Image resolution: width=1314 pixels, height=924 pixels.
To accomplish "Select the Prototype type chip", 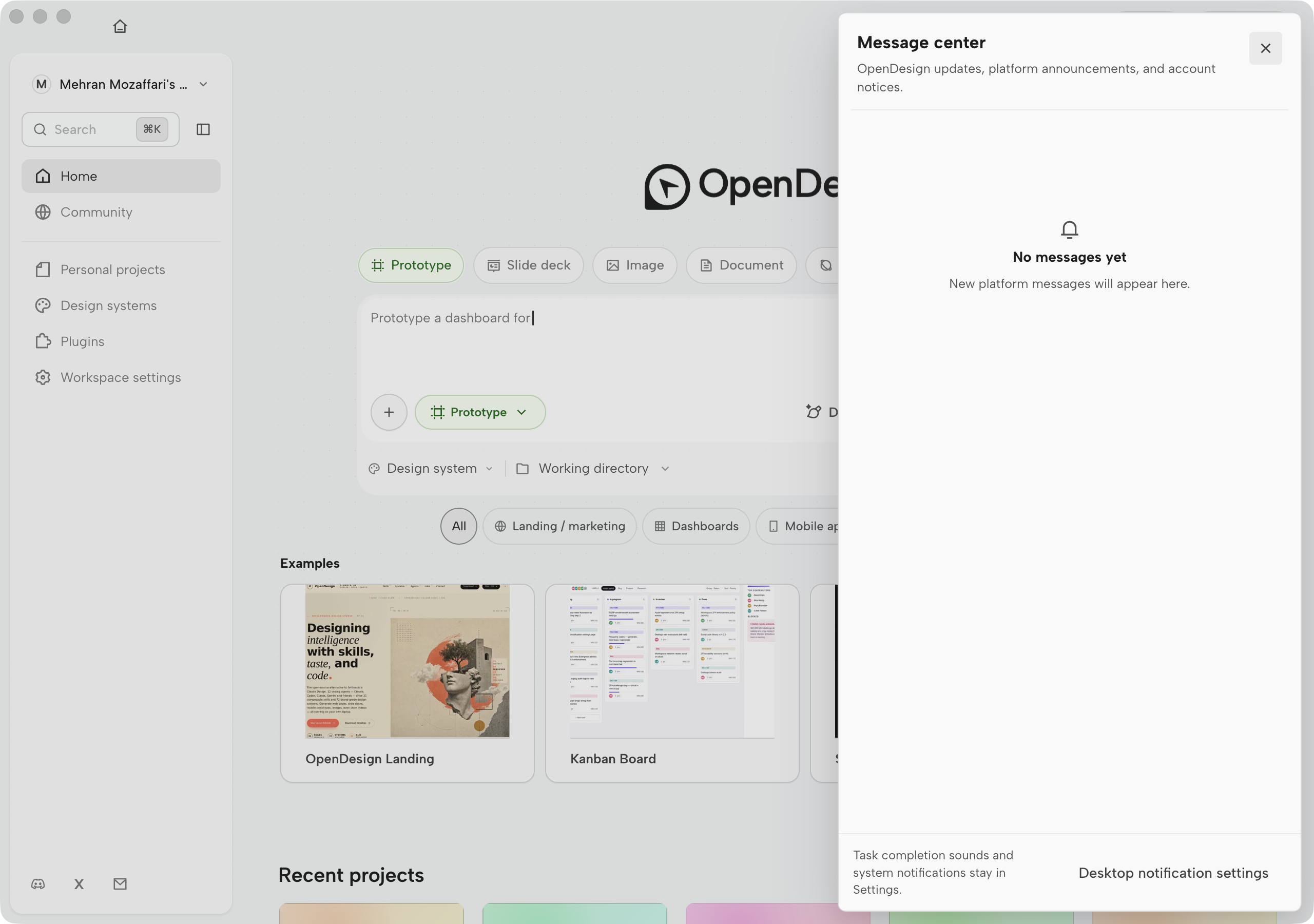I will click(x=411, y=265).
